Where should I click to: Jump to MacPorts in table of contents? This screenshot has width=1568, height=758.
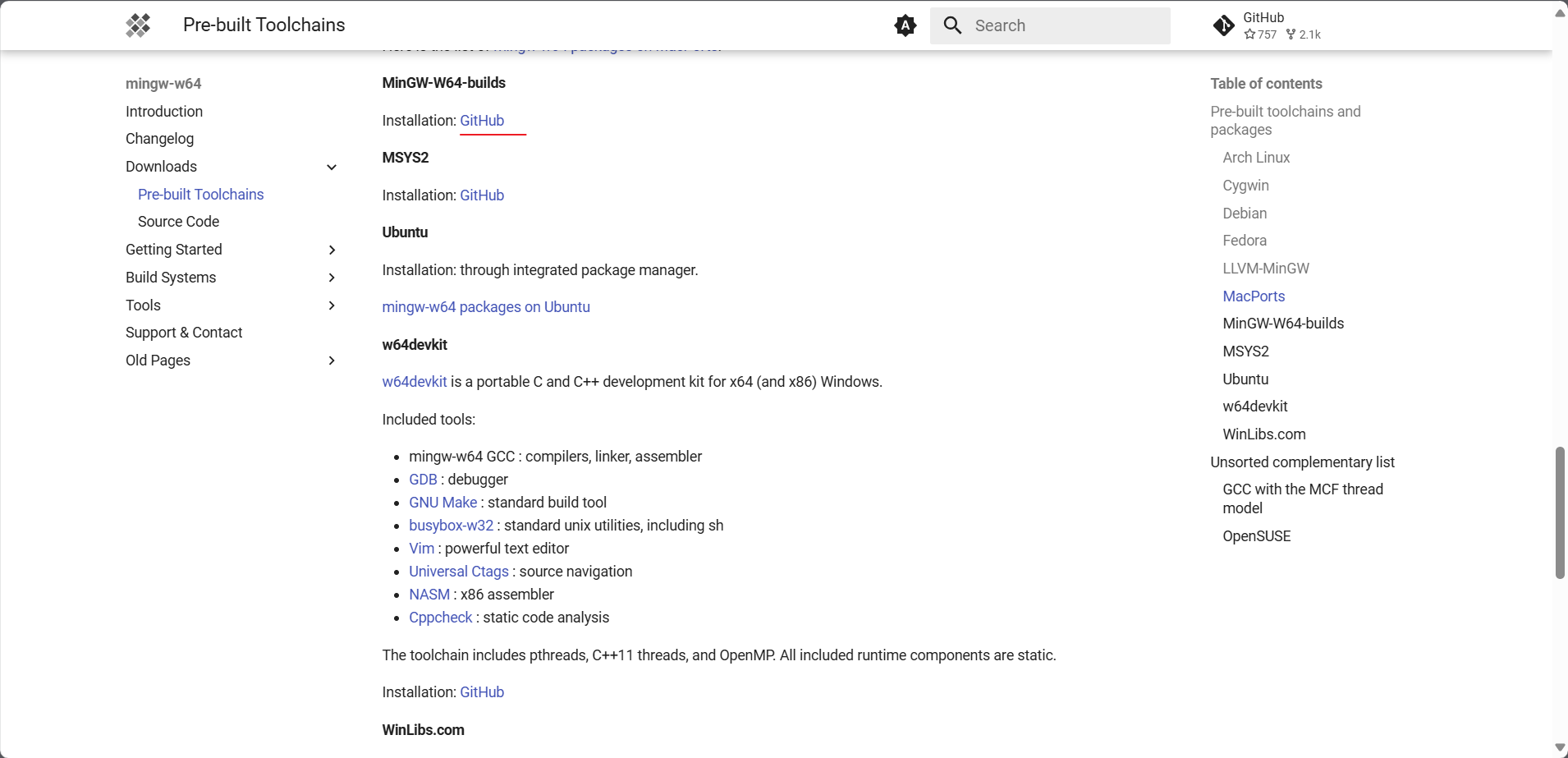pos(1253,296)
